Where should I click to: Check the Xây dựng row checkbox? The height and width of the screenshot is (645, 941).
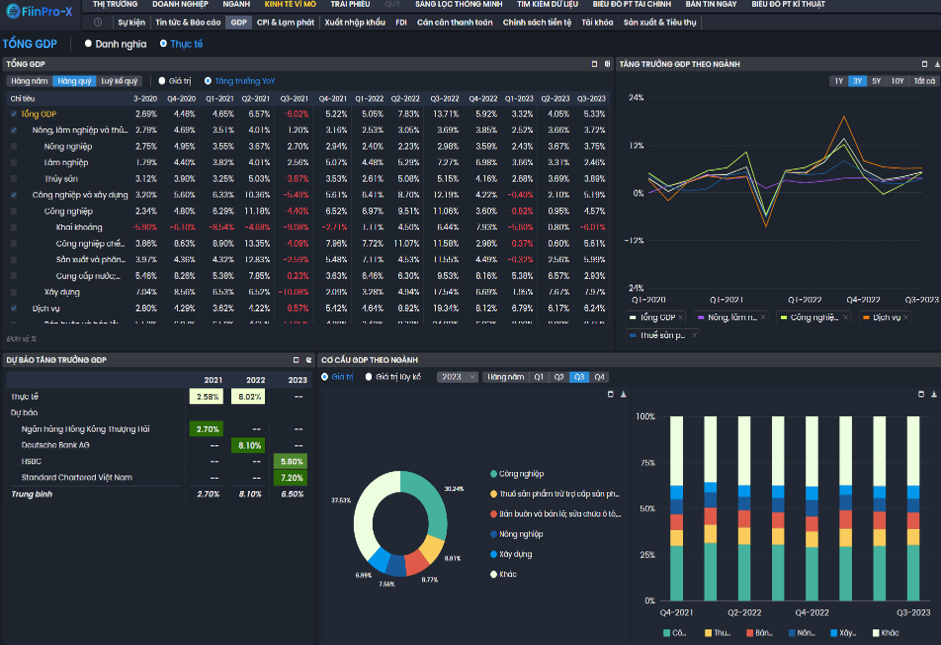(x=14, y=292)
